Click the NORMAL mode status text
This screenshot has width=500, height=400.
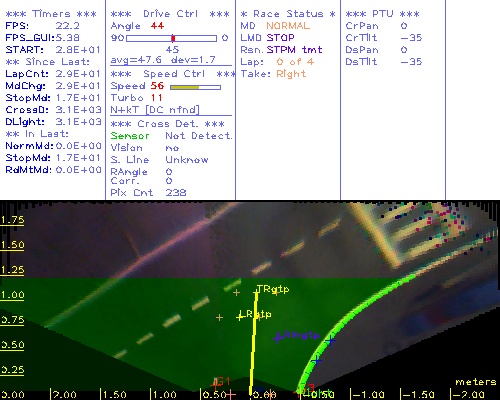pyautogui.click(x=288, y=26)
